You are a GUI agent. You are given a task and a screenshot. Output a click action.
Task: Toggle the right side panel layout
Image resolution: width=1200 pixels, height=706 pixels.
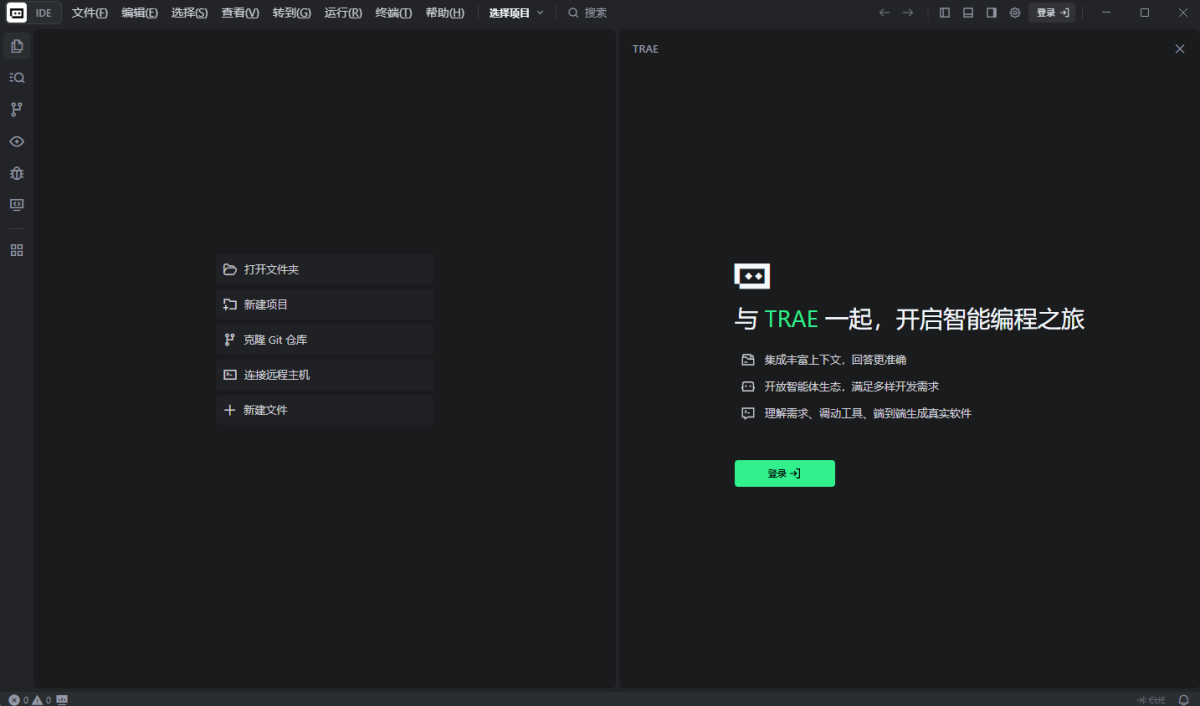click(x=991, y=13)
